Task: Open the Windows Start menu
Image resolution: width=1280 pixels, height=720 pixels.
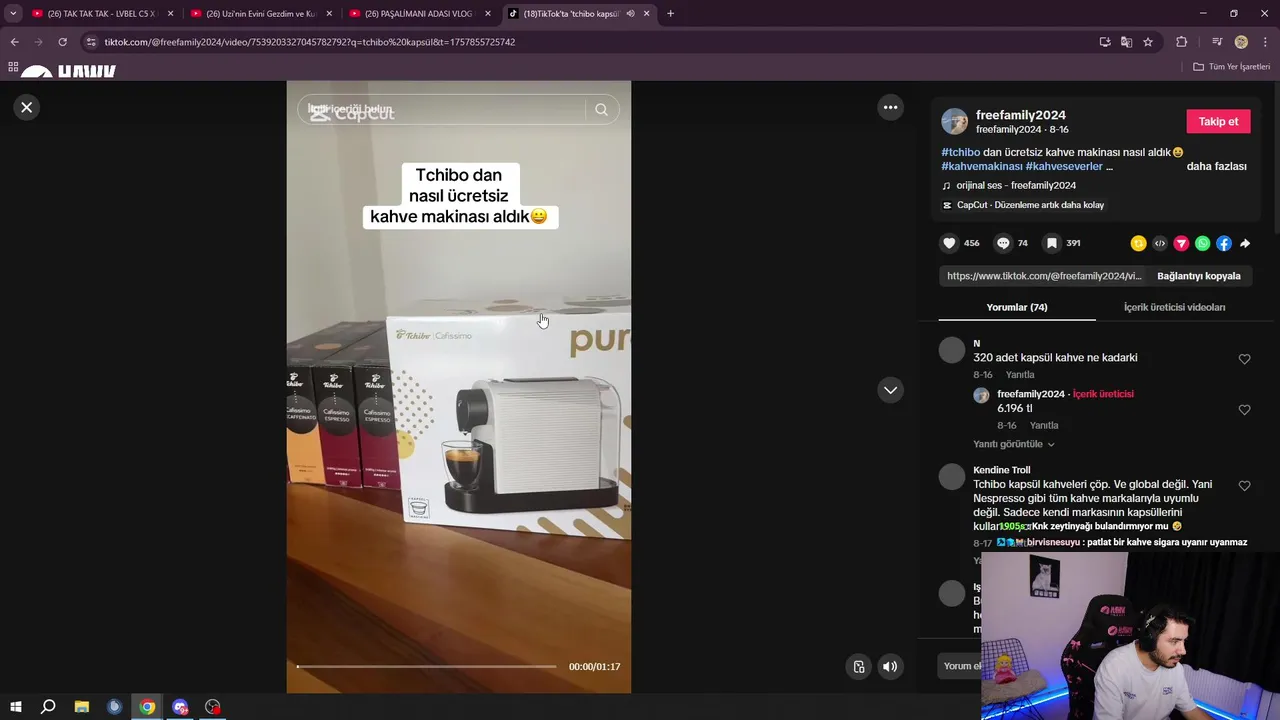Action: [x=15, y=707]
